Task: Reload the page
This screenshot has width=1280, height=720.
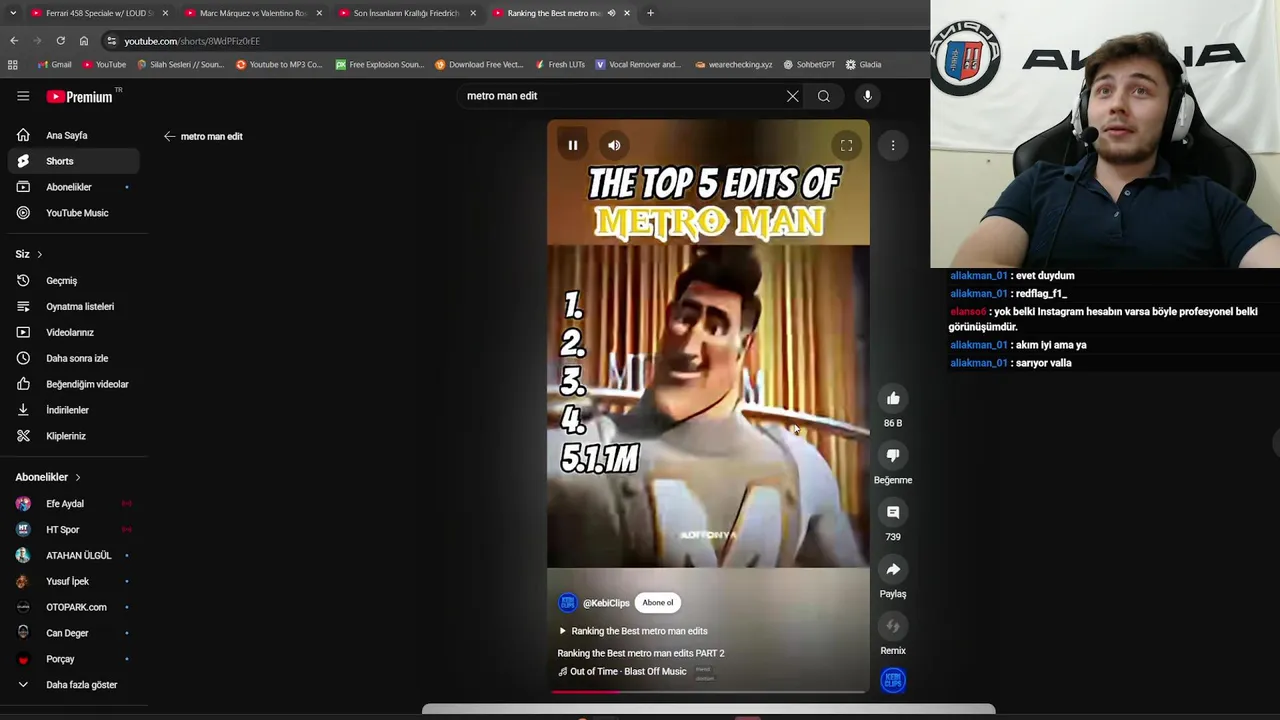Action: (60, 41)
